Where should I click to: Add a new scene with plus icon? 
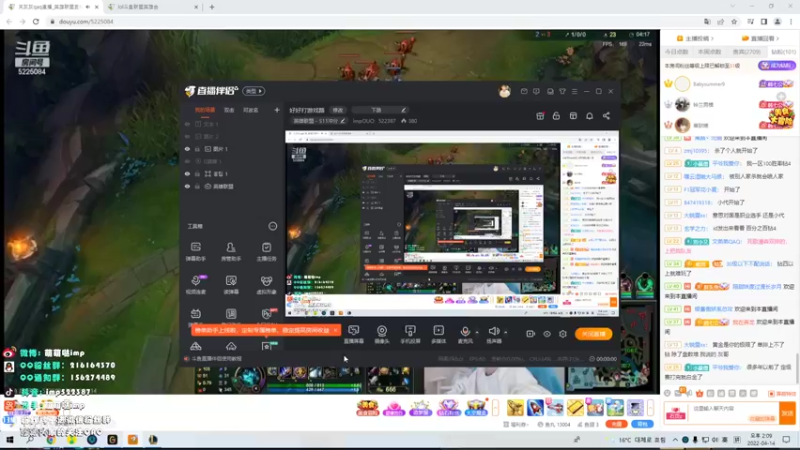(x=277, y=110)
